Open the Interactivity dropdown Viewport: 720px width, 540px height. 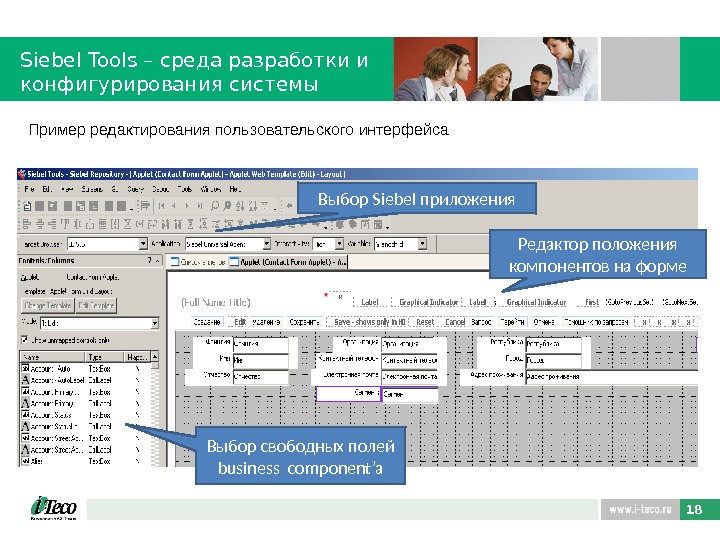[x=339, y=244]
